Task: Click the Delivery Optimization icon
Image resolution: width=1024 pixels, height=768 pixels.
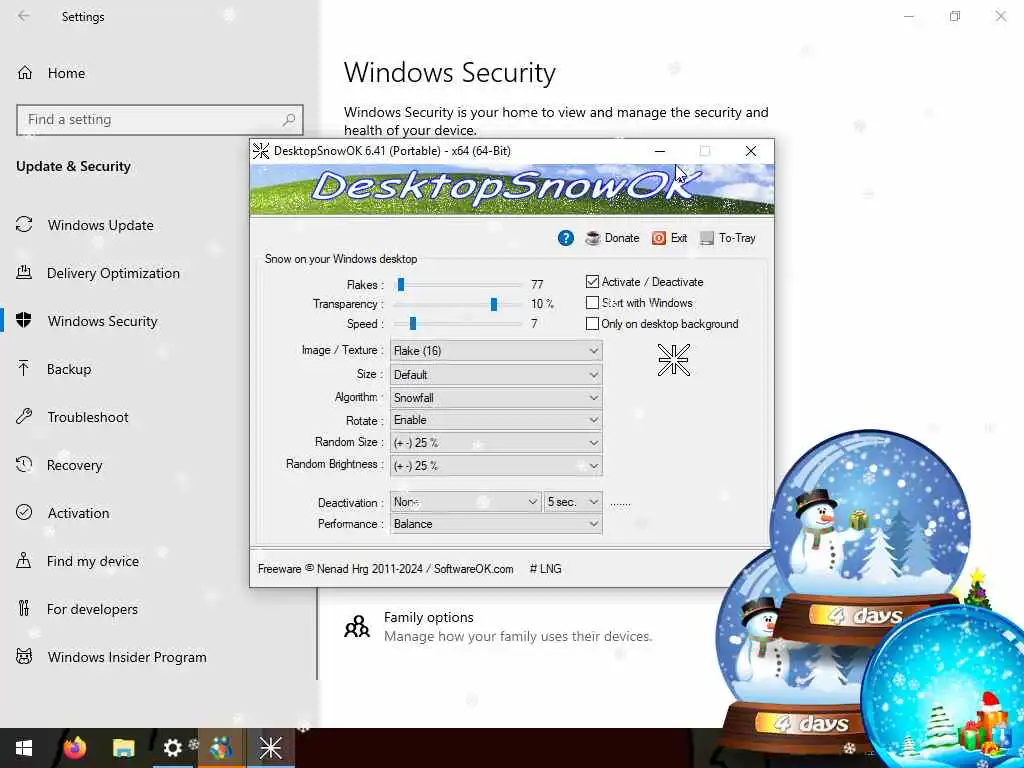Action: tap(24, 273)
